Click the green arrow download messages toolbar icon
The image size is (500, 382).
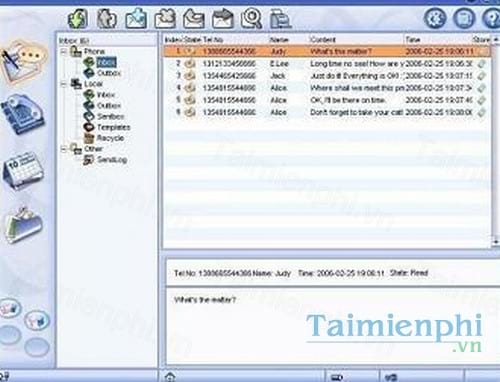(x=78, y=18)
